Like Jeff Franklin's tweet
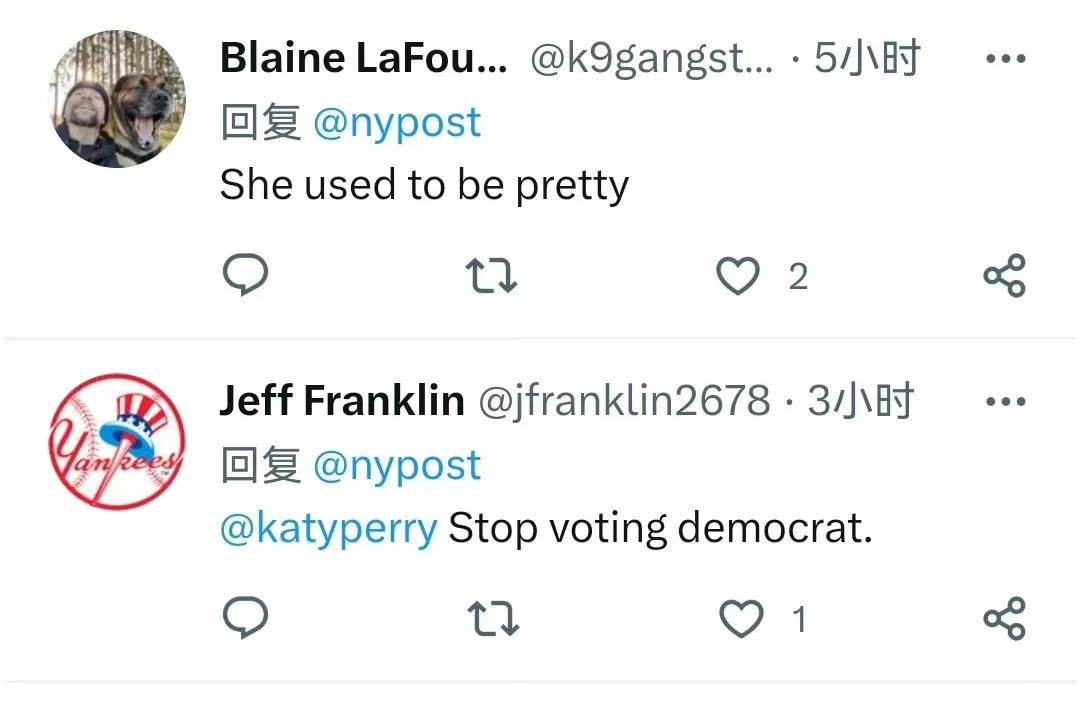Viewport: 1080px width, 710px height. (741, 618)
